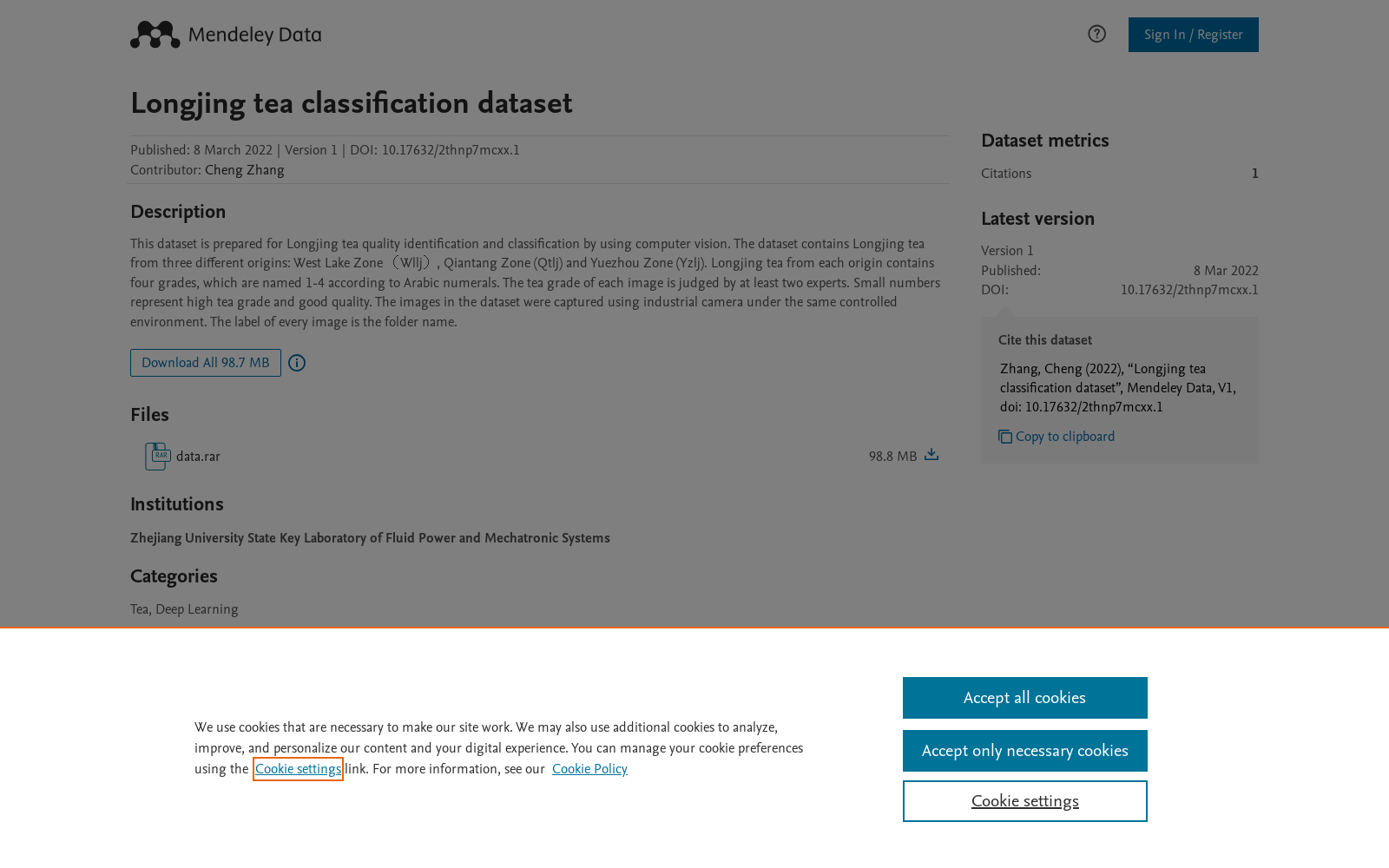Open the Cookie Policy link
Viewport: 1389px width, 868px height.
589,769
